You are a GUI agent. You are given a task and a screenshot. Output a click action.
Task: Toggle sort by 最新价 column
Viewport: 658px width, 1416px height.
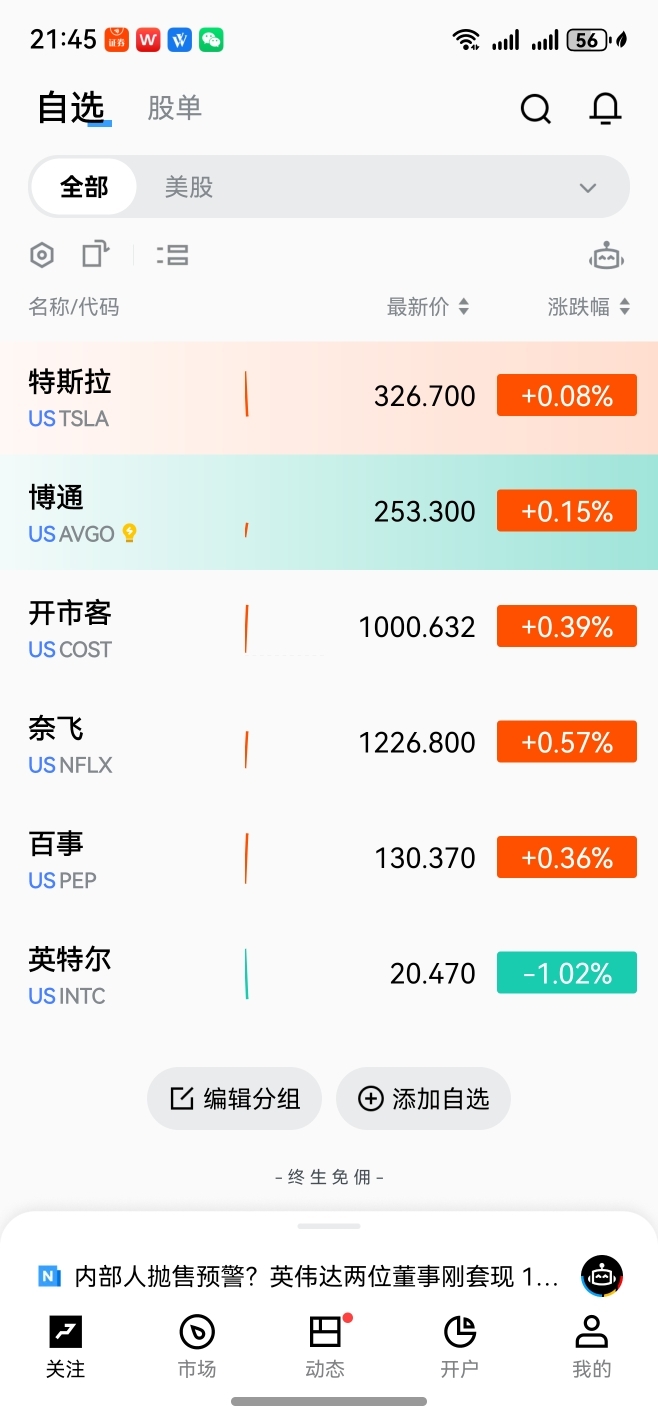(x=428, y=307)
